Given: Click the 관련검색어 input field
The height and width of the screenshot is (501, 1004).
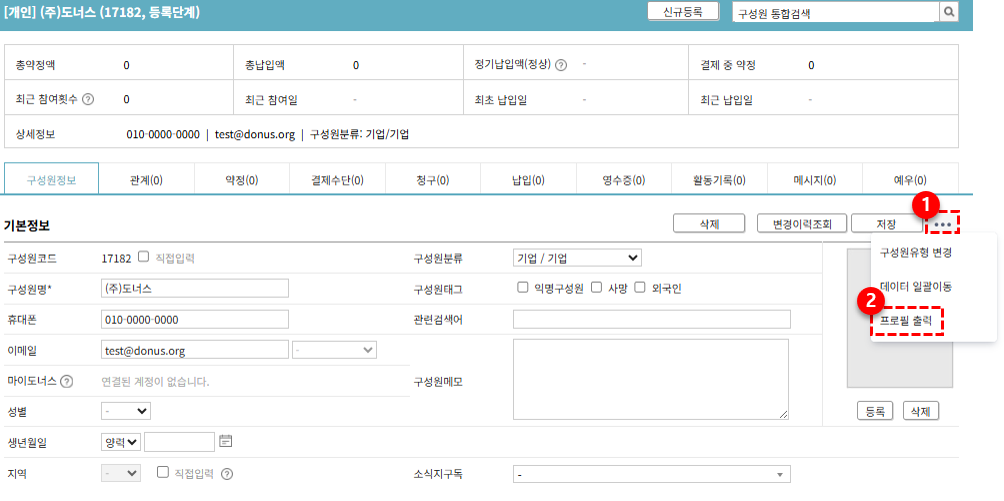Looking at the screenshot, I should pos(652,319).
